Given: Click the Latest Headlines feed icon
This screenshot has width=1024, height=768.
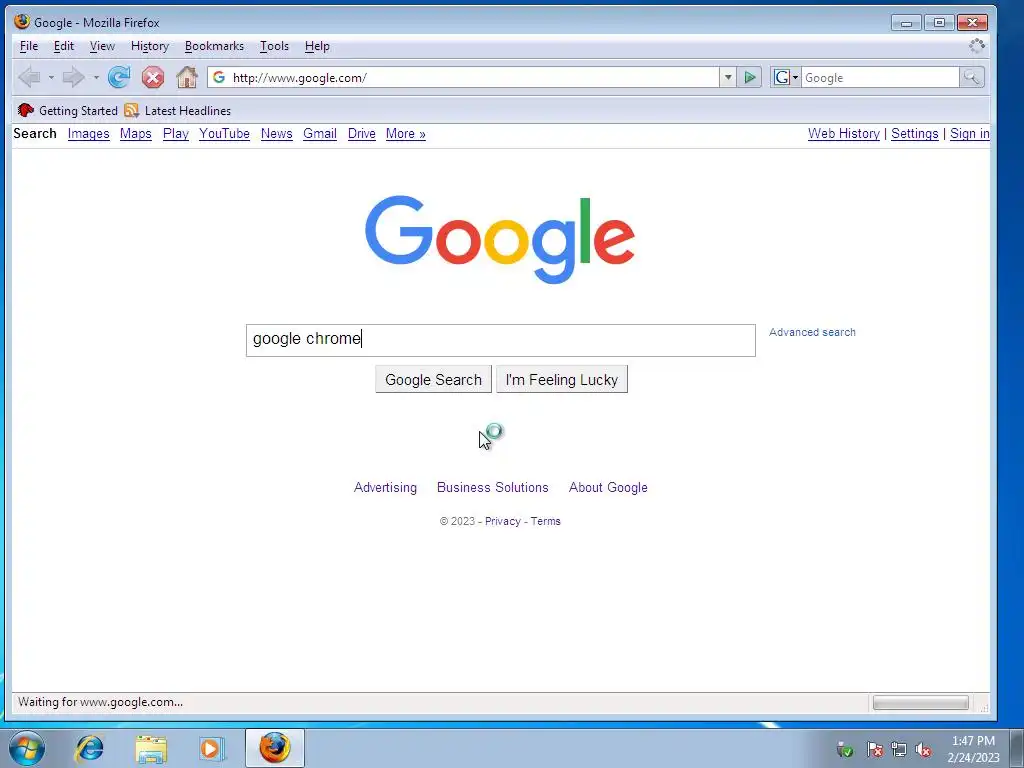Looking at the screenshot, I should 131,110.
